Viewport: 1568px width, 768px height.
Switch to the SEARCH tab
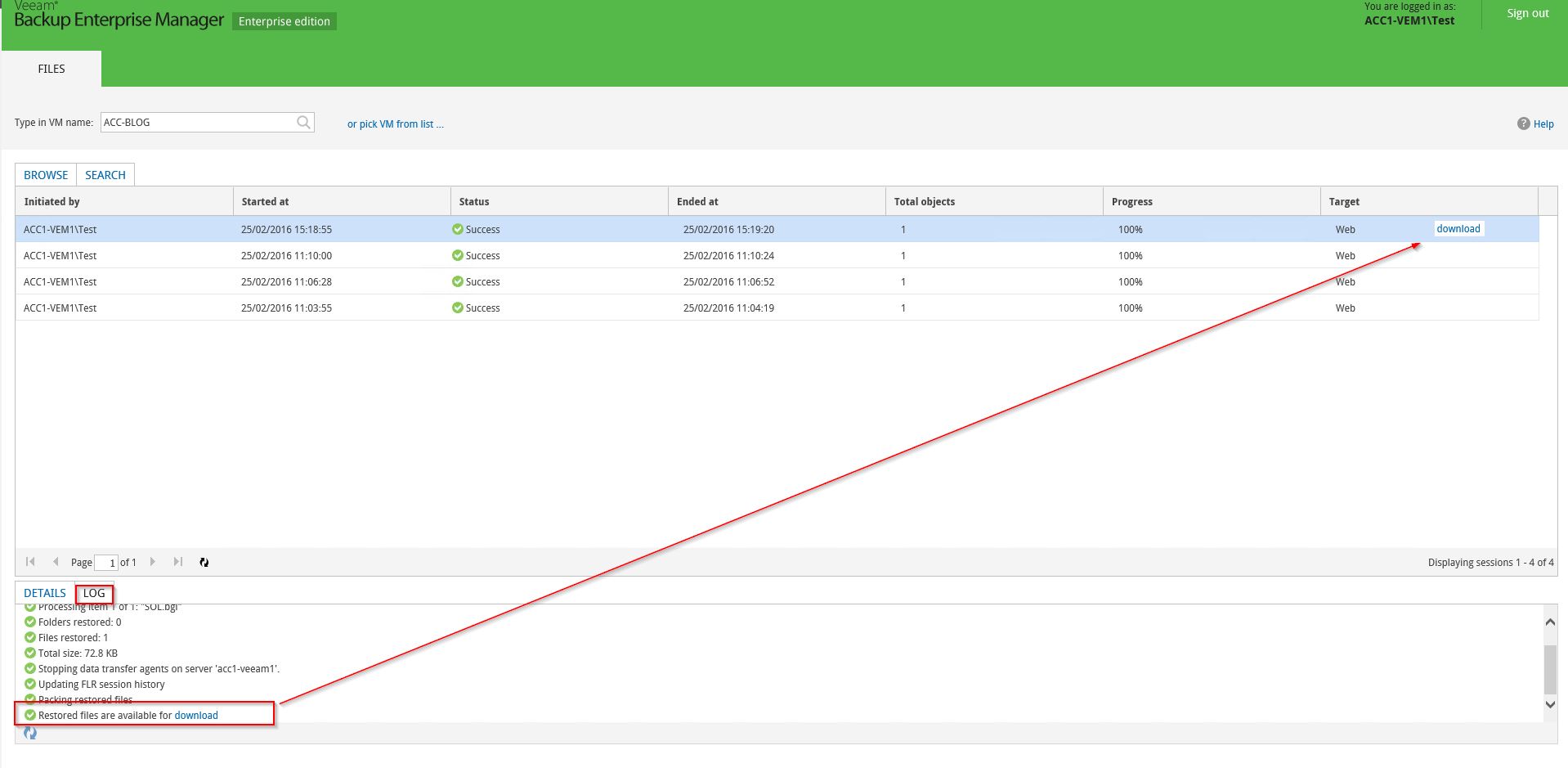click(105, 175)
